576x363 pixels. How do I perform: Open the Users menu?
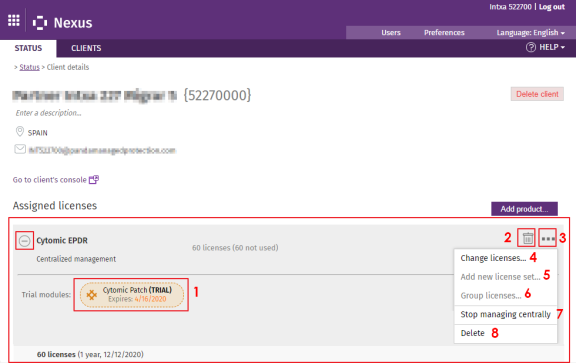click(x=391, y=33)
